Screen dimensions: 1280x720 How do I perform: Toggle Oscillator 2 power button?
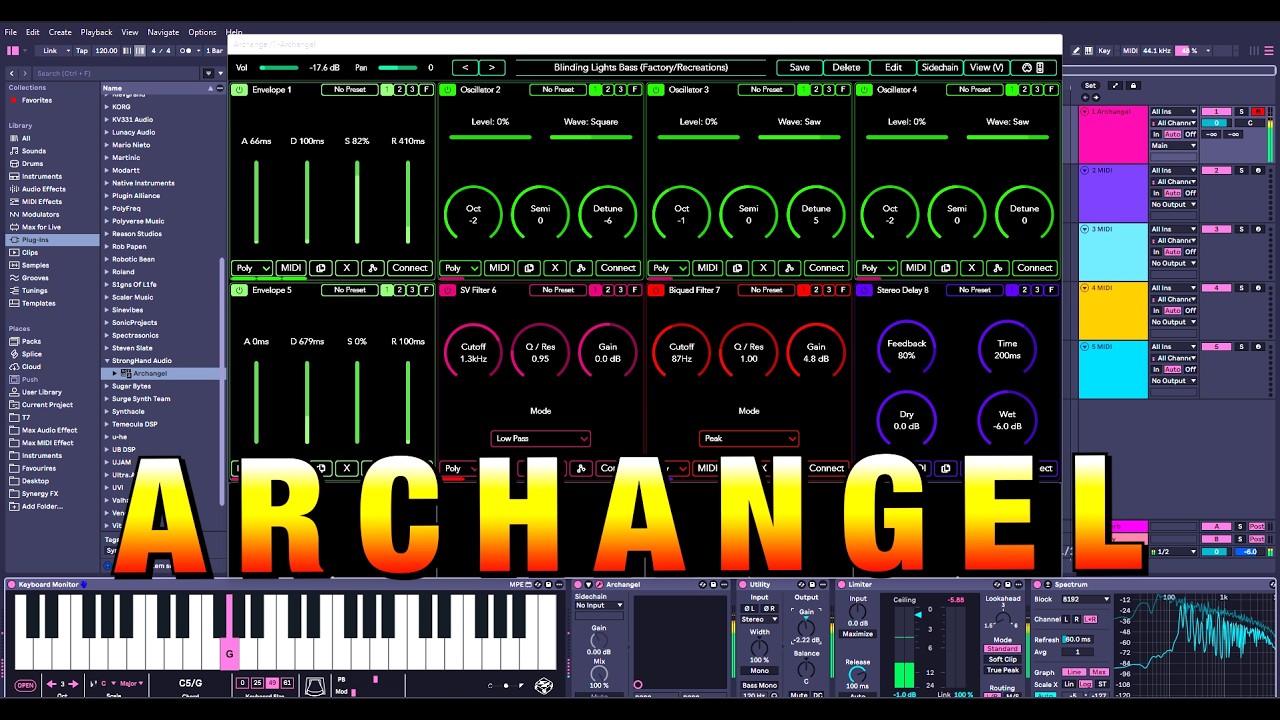click(448, 90)
